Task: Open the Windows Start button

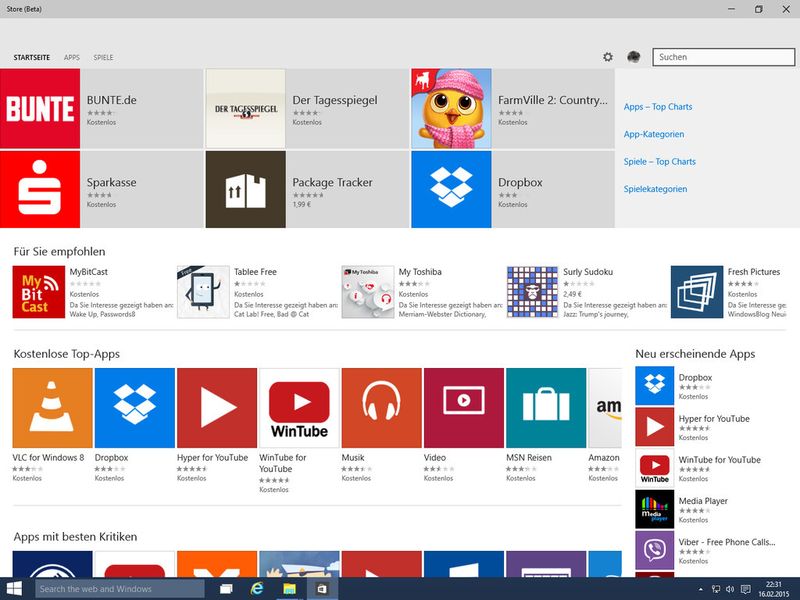Action: pyautogui.click(x=14, y=589)
